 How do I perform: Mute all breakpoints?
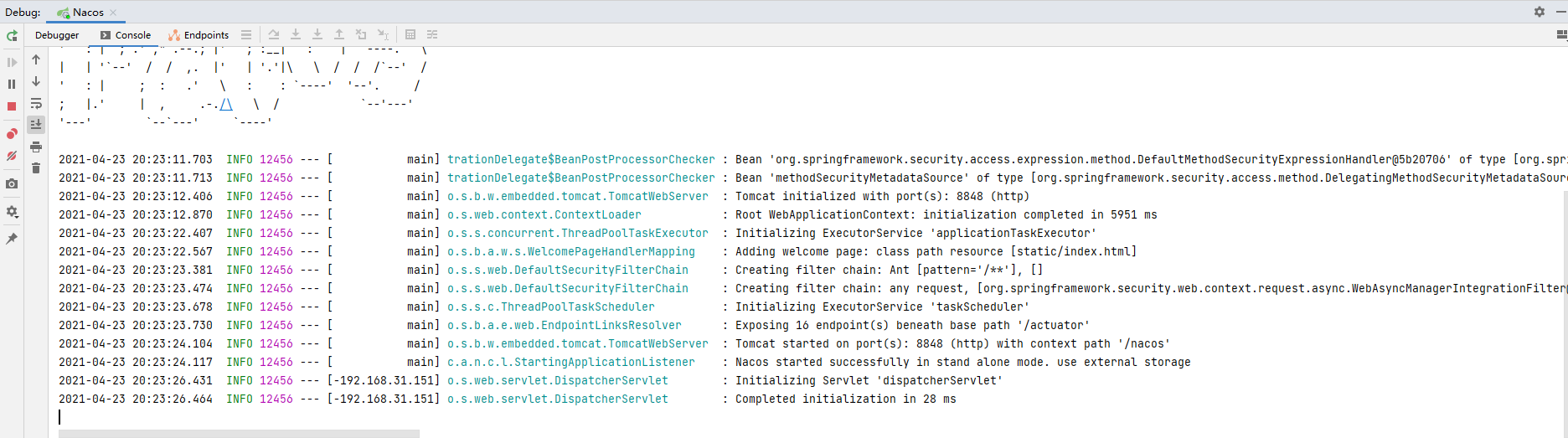pos(12,156)
